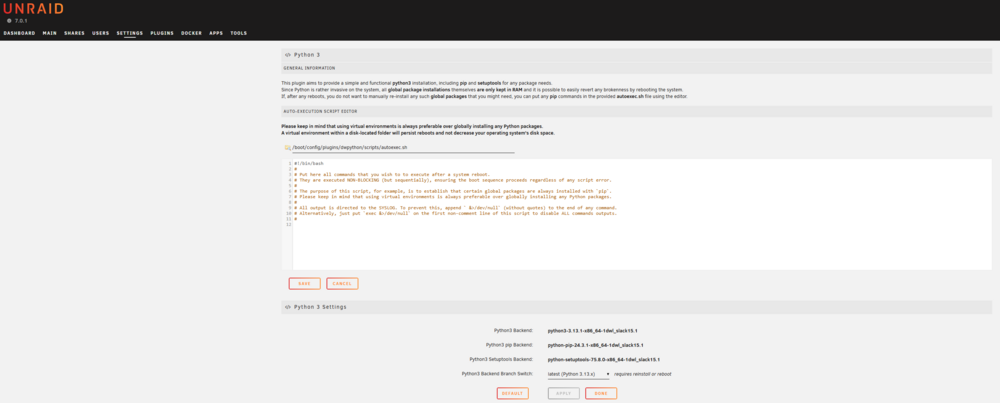
Task: Go to the Shares page
Action: tap(75, 33)
